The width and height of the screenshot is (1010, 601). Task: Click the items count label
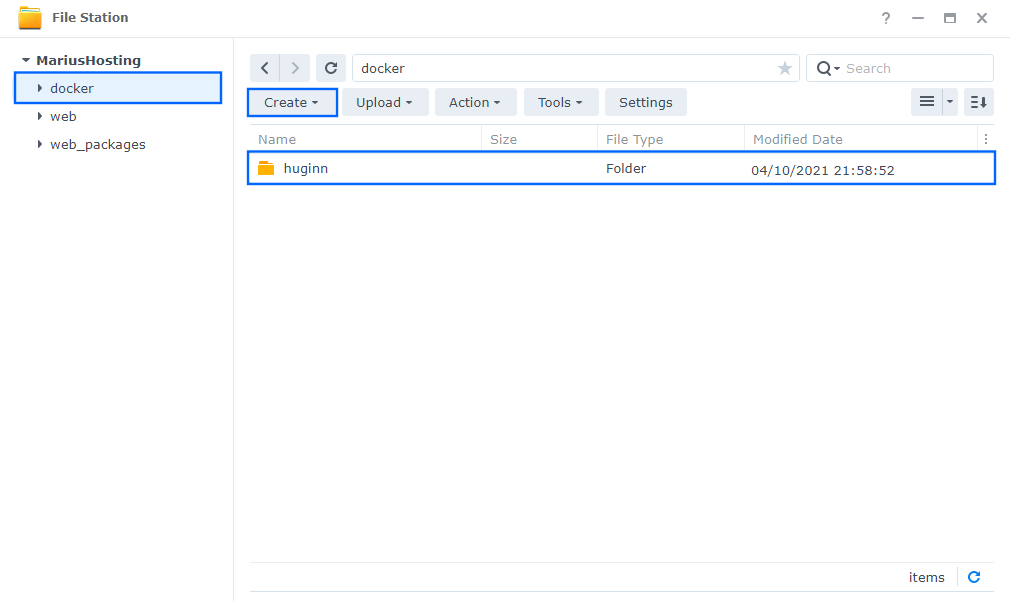pyautogui.click(x=926, y=578)
